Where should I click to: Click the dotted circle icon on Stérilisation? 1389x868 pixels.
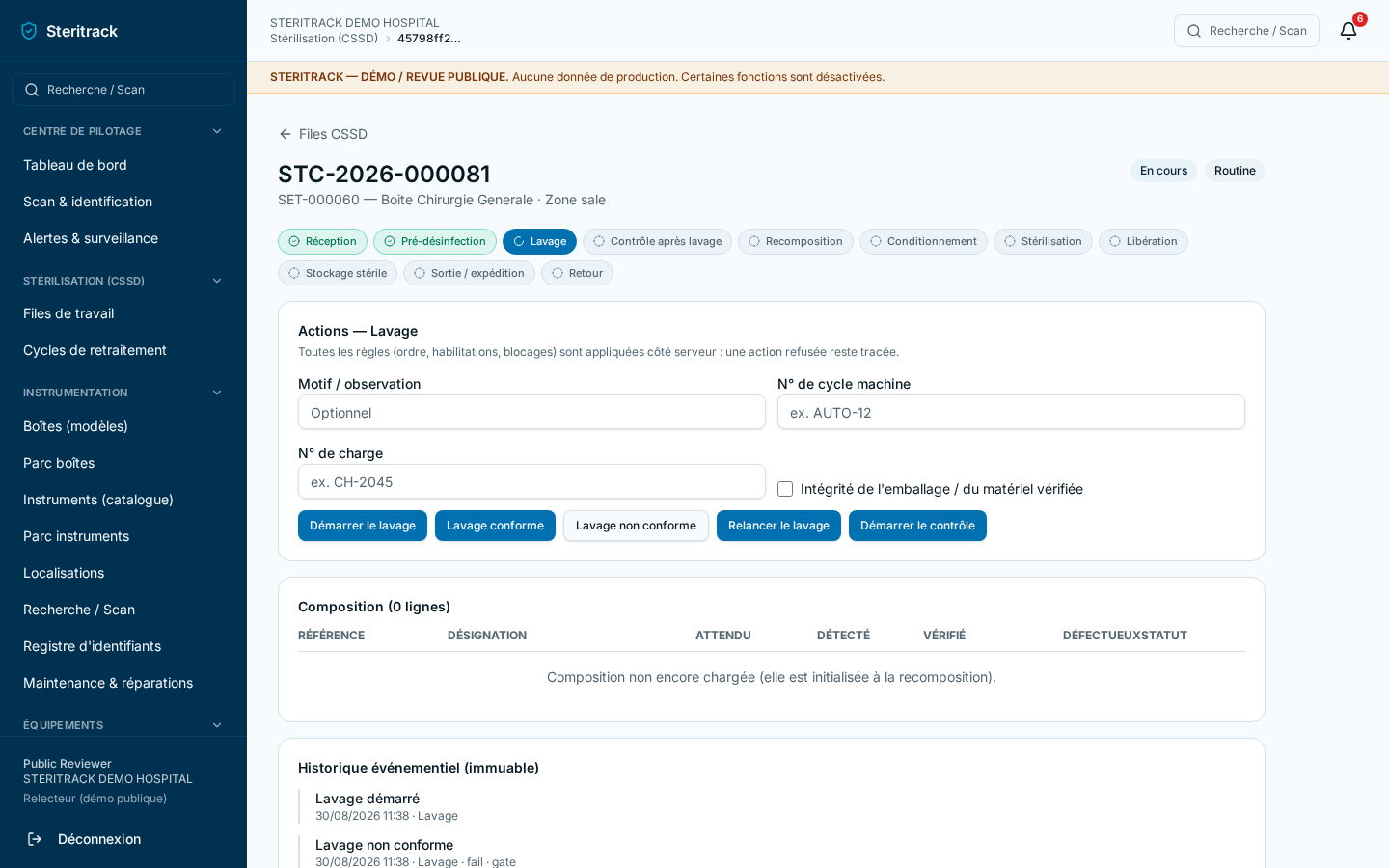pos(1010,241)
